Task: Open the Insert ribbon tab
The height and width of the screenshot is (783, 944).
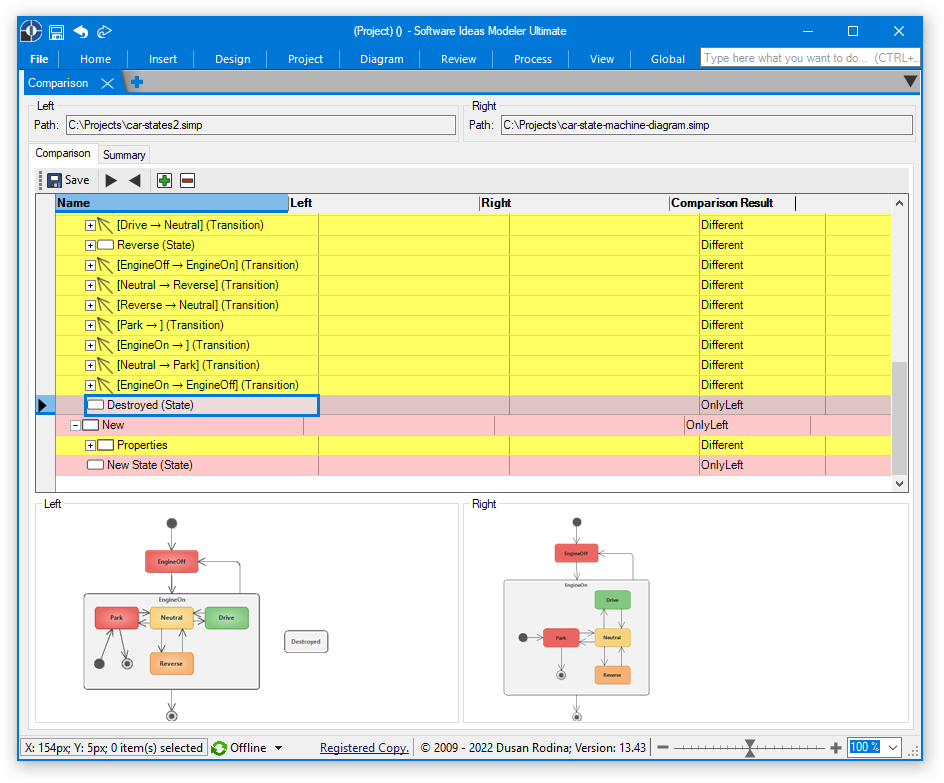Action: [x=163, y=59]
